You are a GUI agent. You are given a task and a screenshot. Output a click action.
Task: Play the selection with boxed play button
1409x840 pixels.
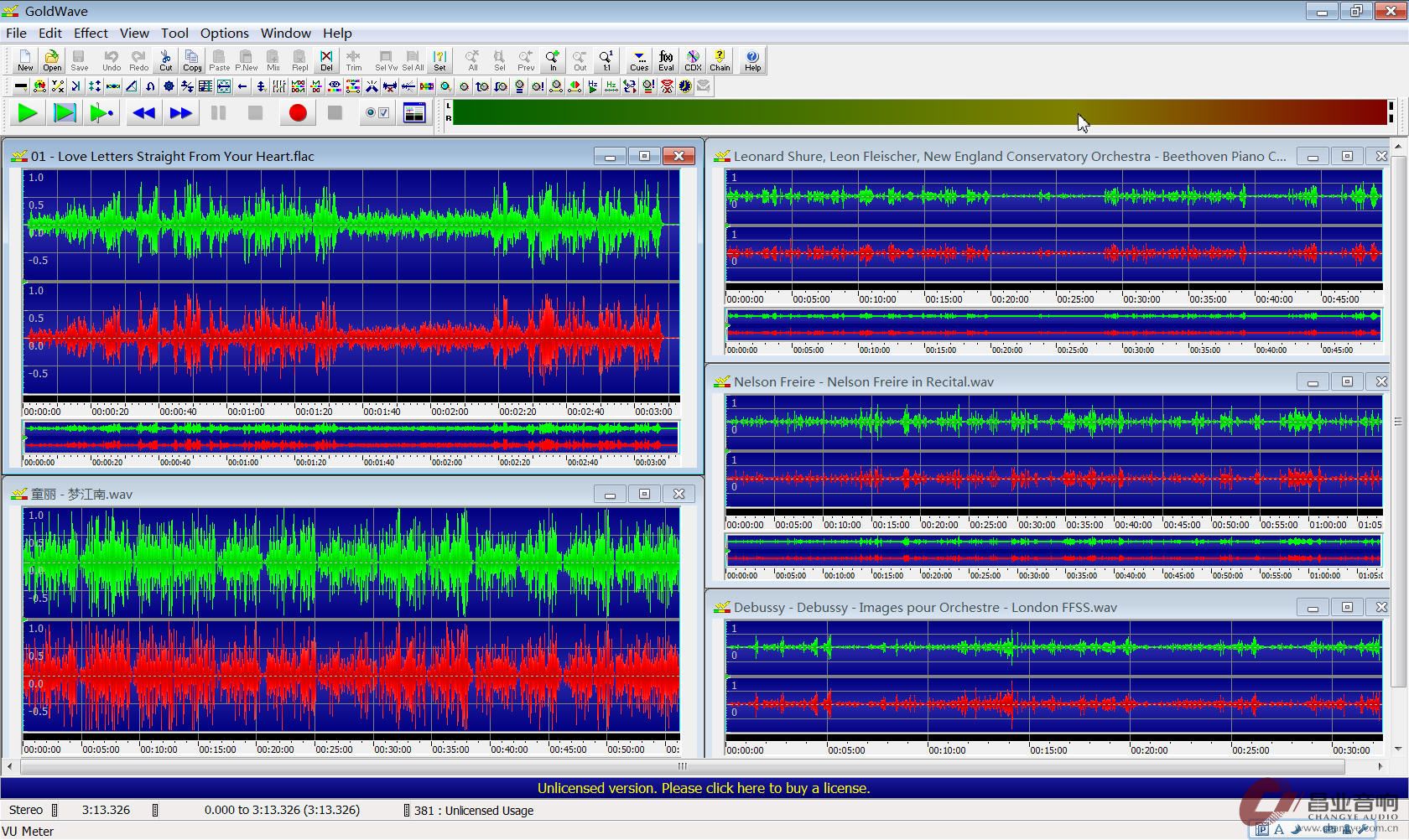click(x=65, y=113)
